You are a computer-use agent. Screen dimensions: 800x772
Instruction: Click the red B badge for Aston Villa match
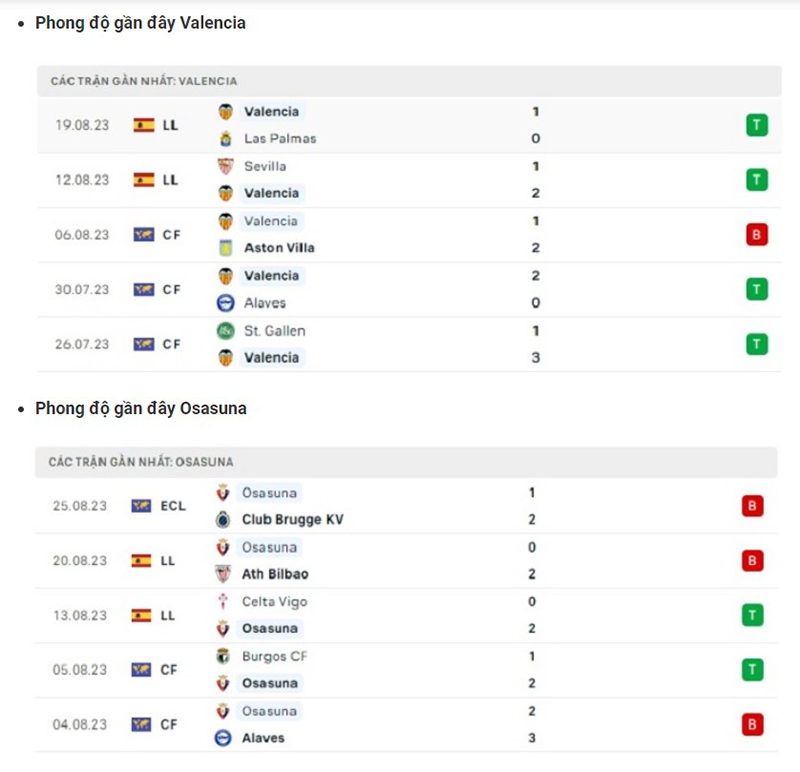(757, 235)
